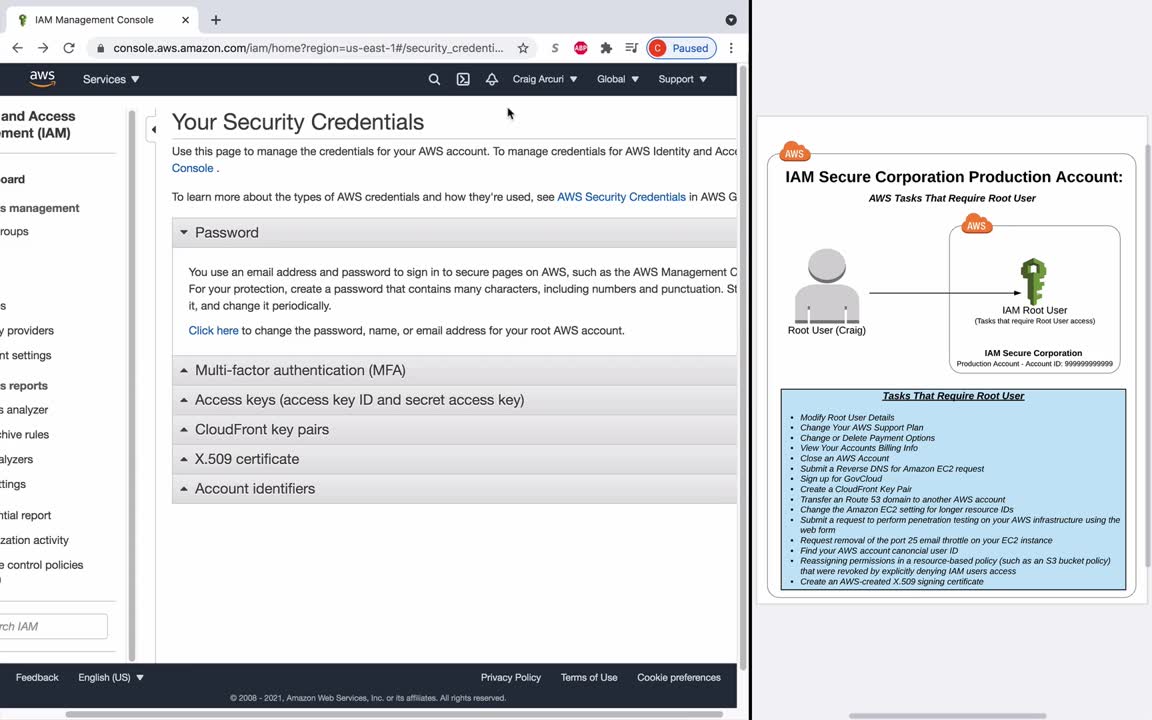The height and width of the screenshot is (720, 1152).
Task: Launch the CloudShell terminal icon
Action: tap(463, 79)
